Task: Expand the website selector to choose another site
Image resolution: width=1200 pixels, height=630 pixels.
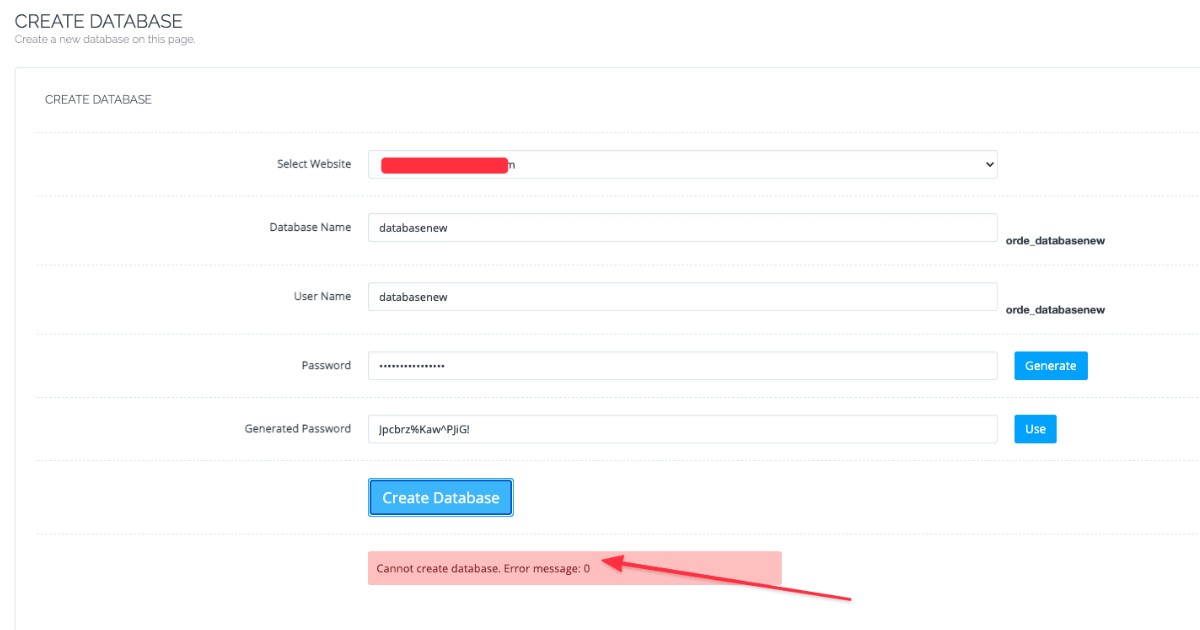Action: click(683, 163)
